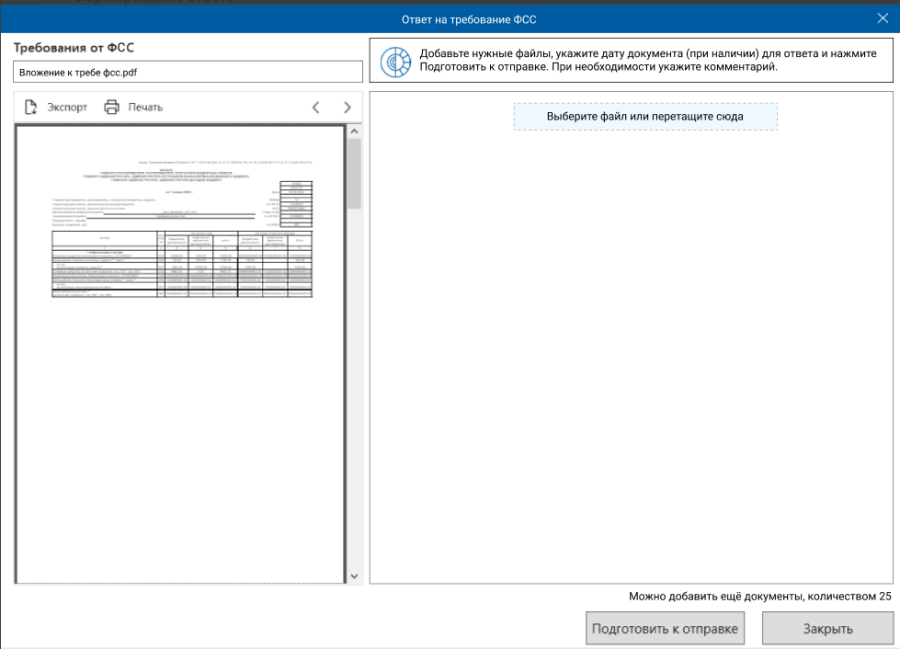The width and height of the screenshot is (900, 649).
Task: Click the "Печать" text label
Action: [145, 107]
